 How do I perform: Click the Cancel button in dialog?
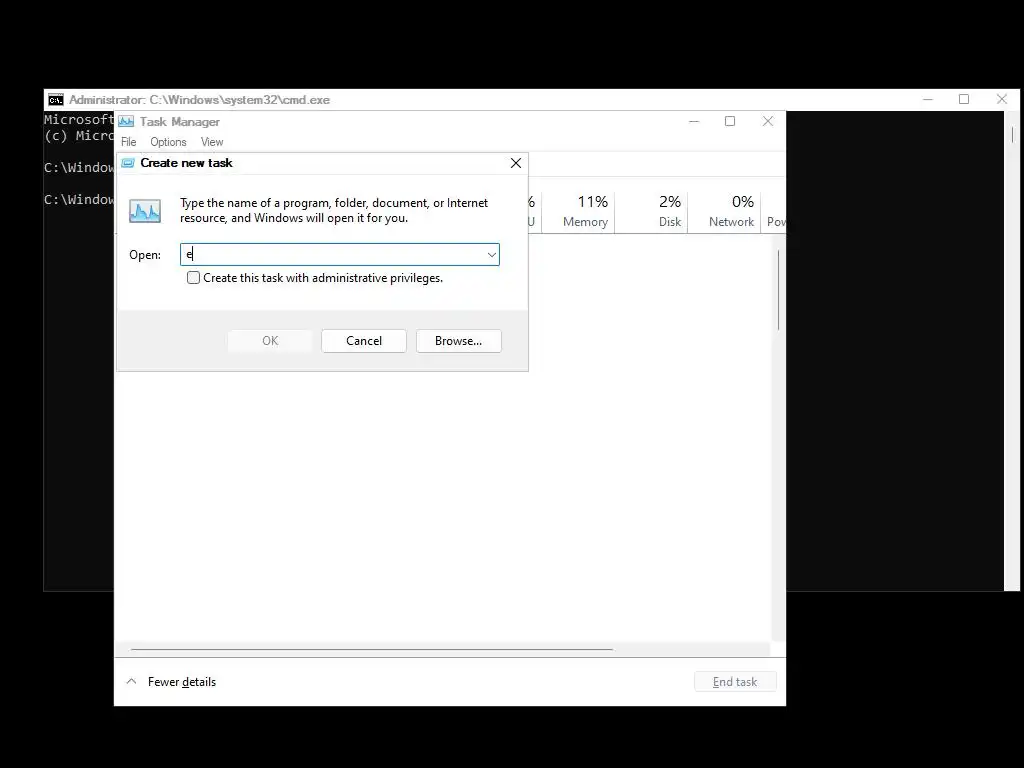(364, 341)
